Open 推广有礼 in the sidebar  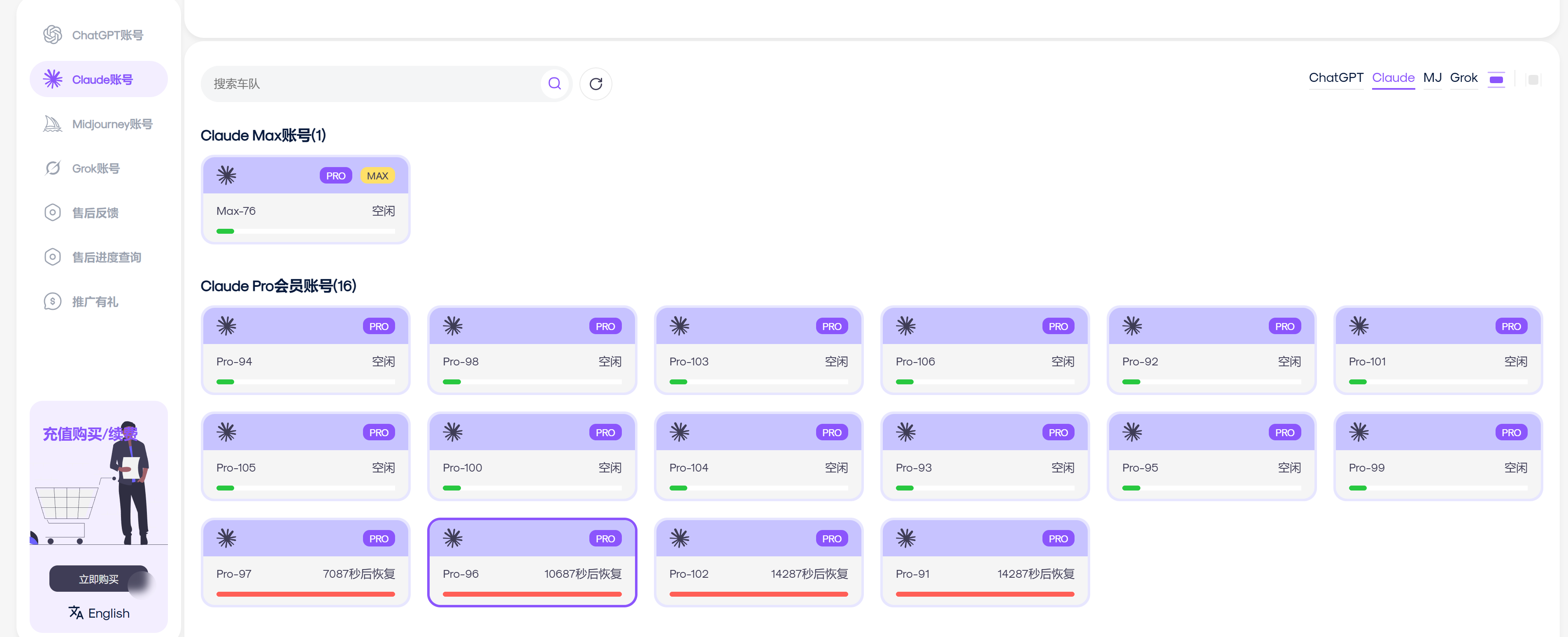(x=99, y=302)
